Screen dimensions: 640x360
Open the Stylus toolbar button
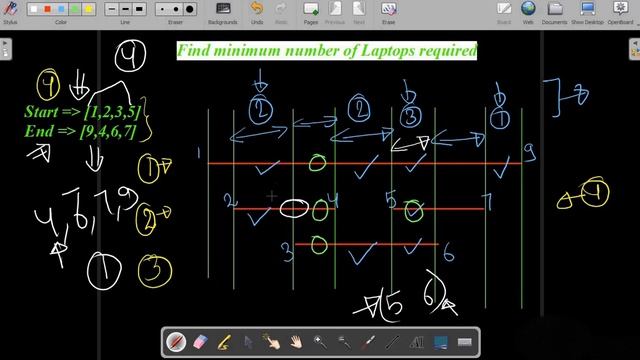[10, 12]
